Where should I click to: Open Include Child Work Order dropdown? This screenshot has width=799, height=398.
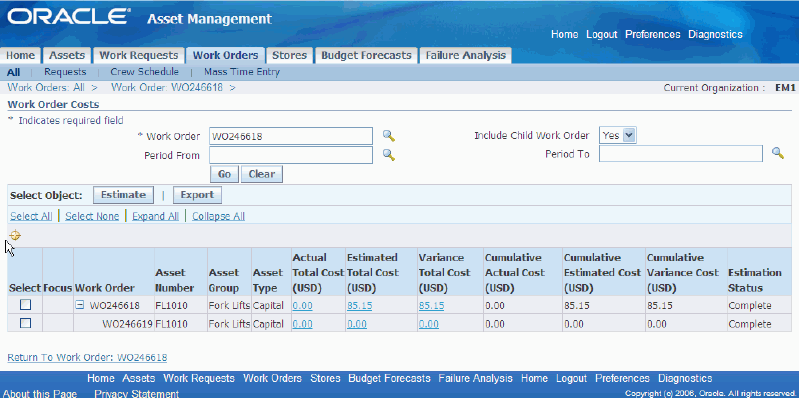click(618, 136)
